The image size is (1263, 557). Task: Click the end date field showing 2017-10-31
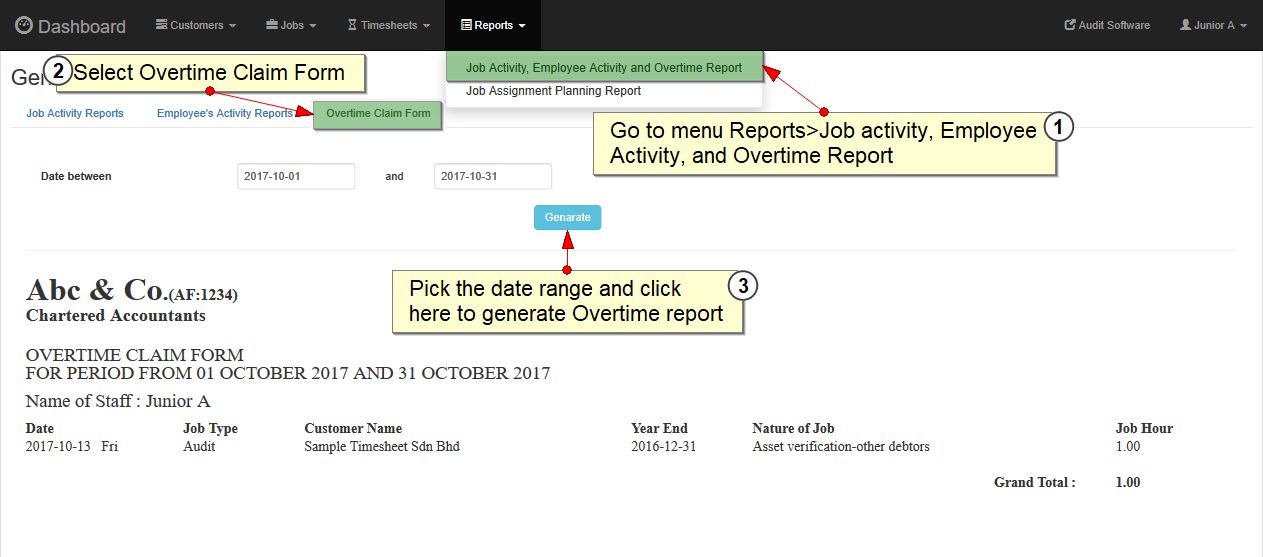[492, 176]
